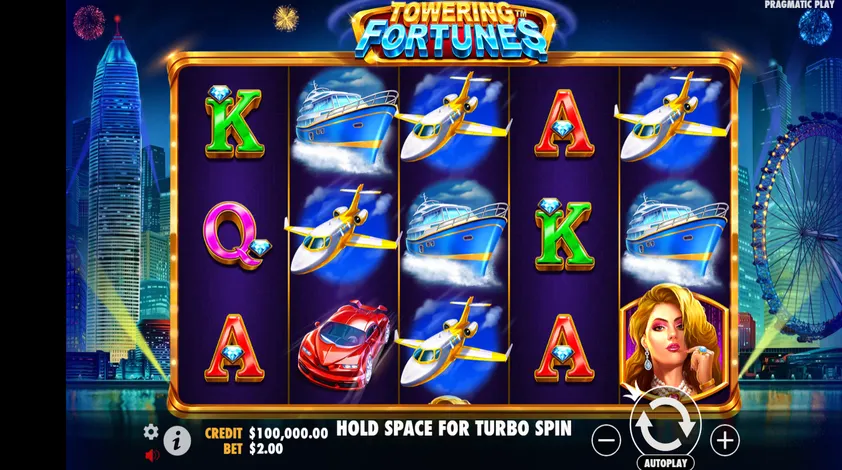Click the red A at bottom of first reel
842x470 pixels.
point(234,348)
